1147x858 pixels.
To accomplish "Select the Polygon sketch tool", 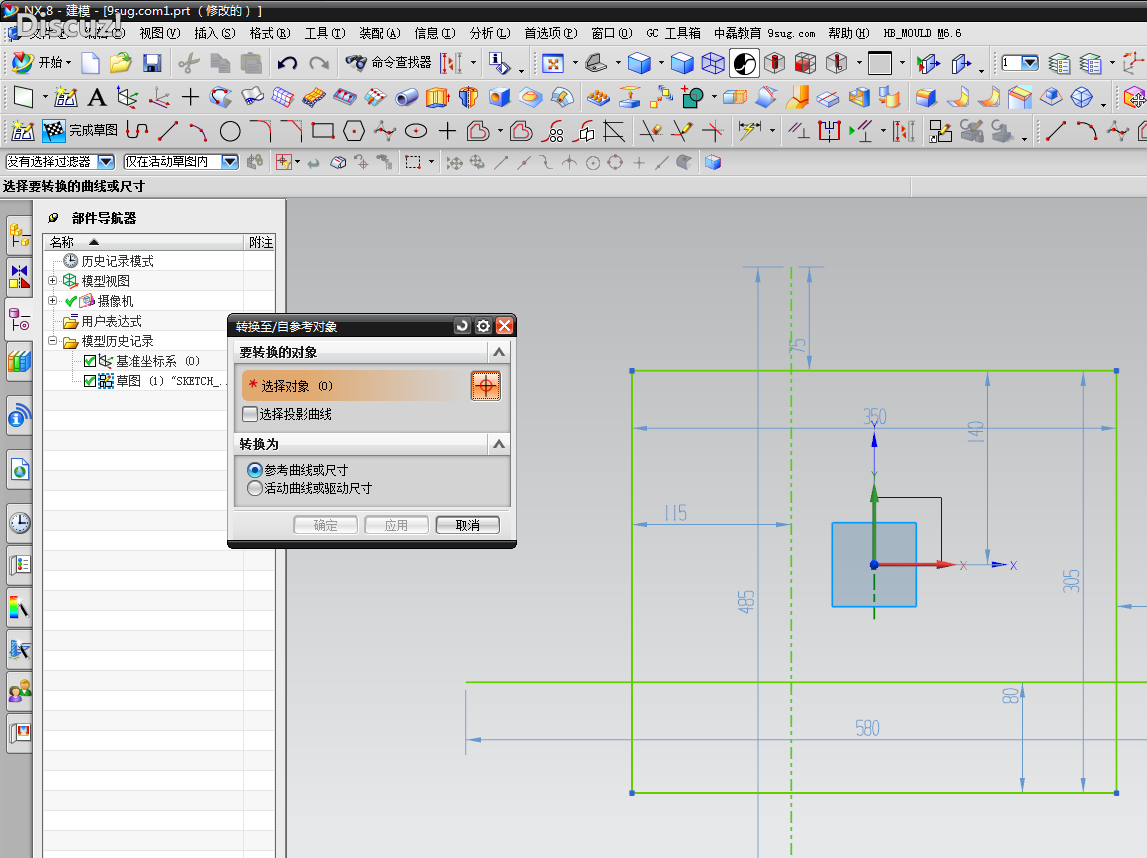I will [354, 132].
